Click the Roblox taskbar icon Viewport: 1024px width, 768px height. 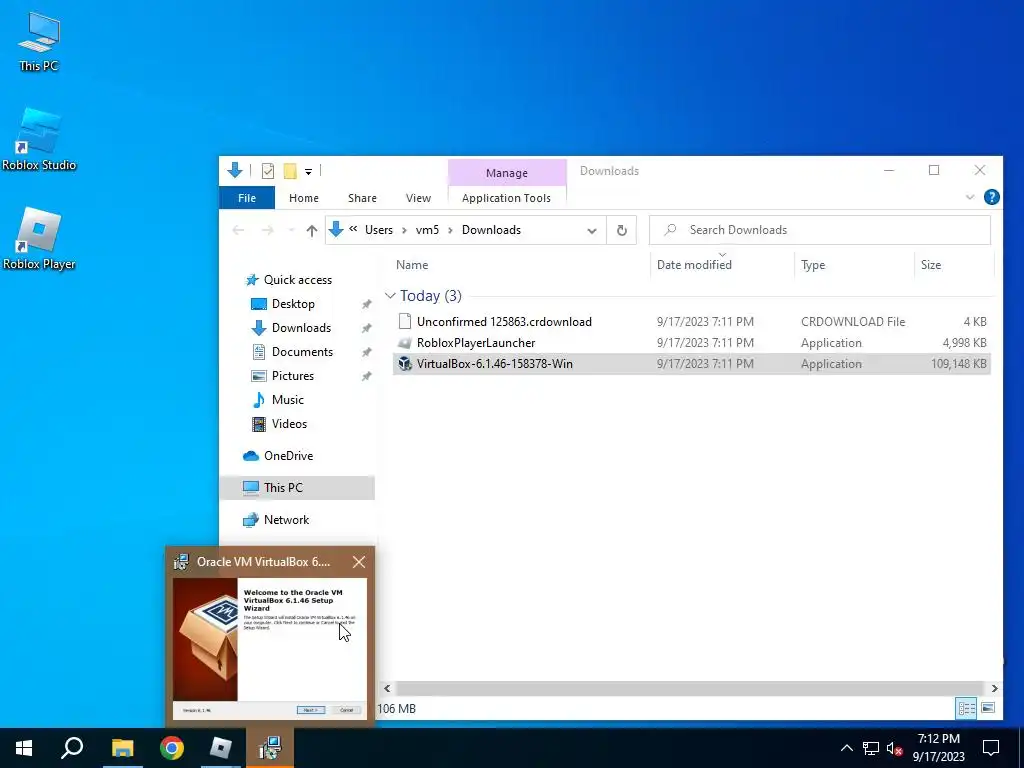pos(221,748)
